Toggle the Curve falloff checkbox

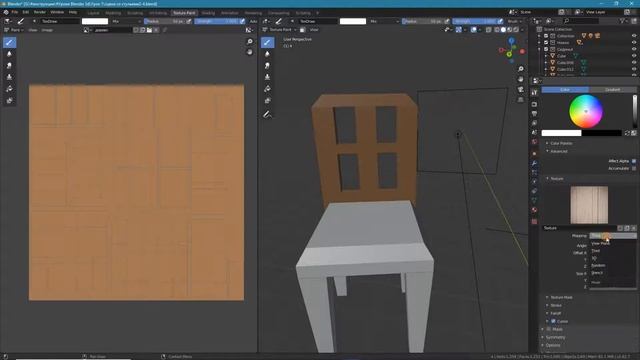tap(553, 321)
